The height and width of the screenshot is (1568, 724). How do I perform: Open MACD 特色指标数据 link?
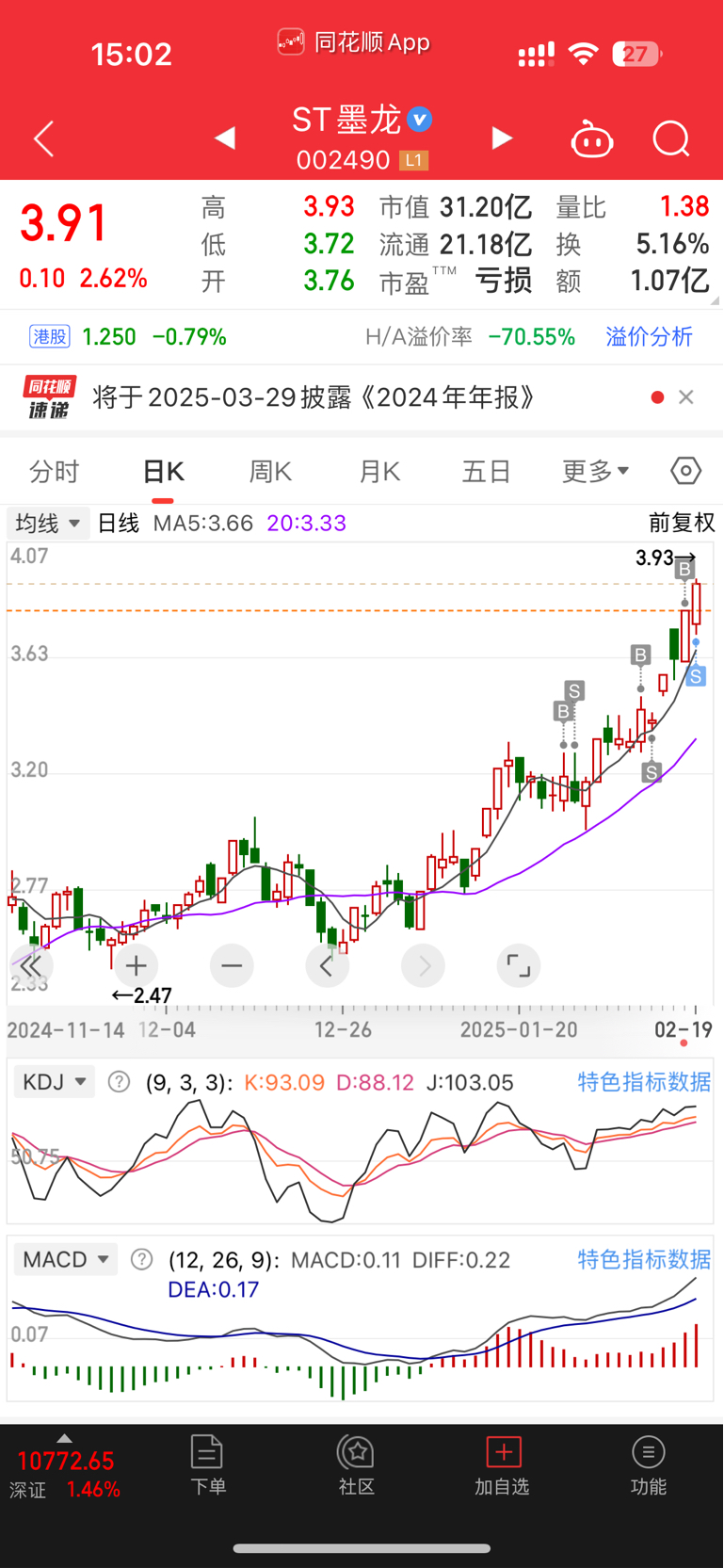pos(644,1259)
